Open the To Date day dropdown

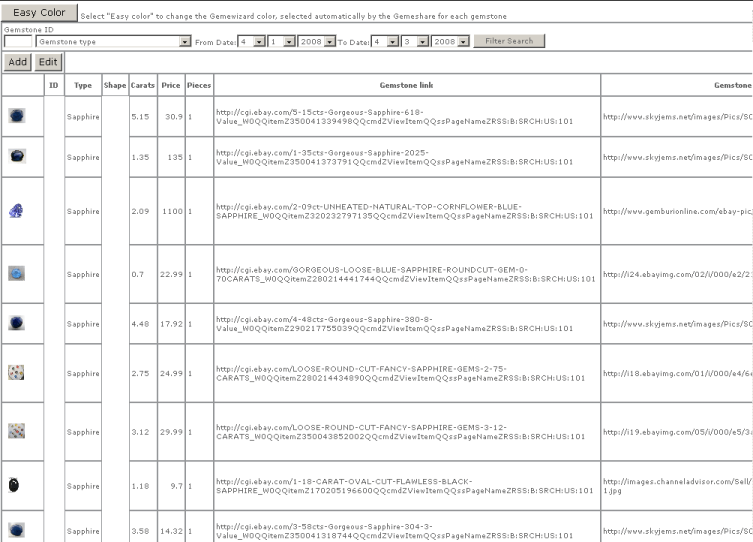tap(422, 41)
